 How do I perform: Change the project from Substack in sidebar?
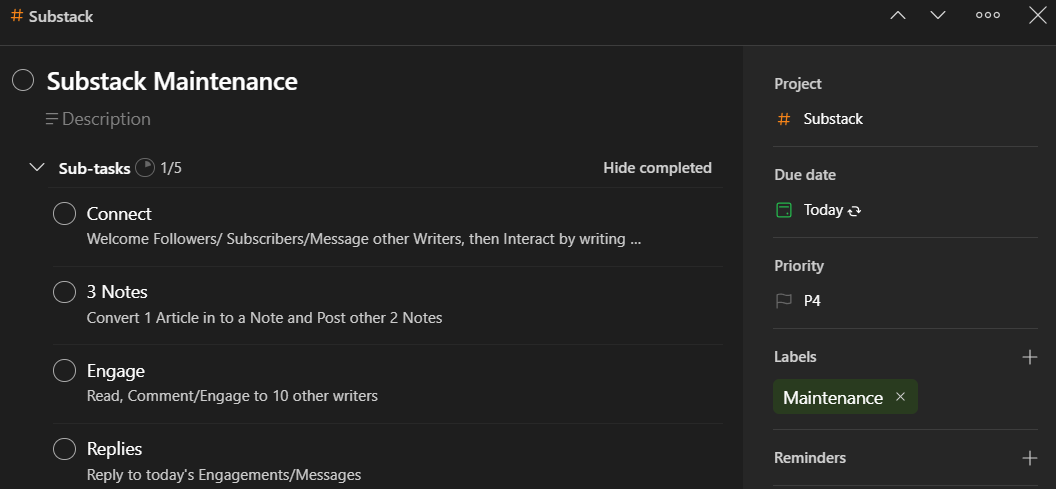click(x=833, y=119)
